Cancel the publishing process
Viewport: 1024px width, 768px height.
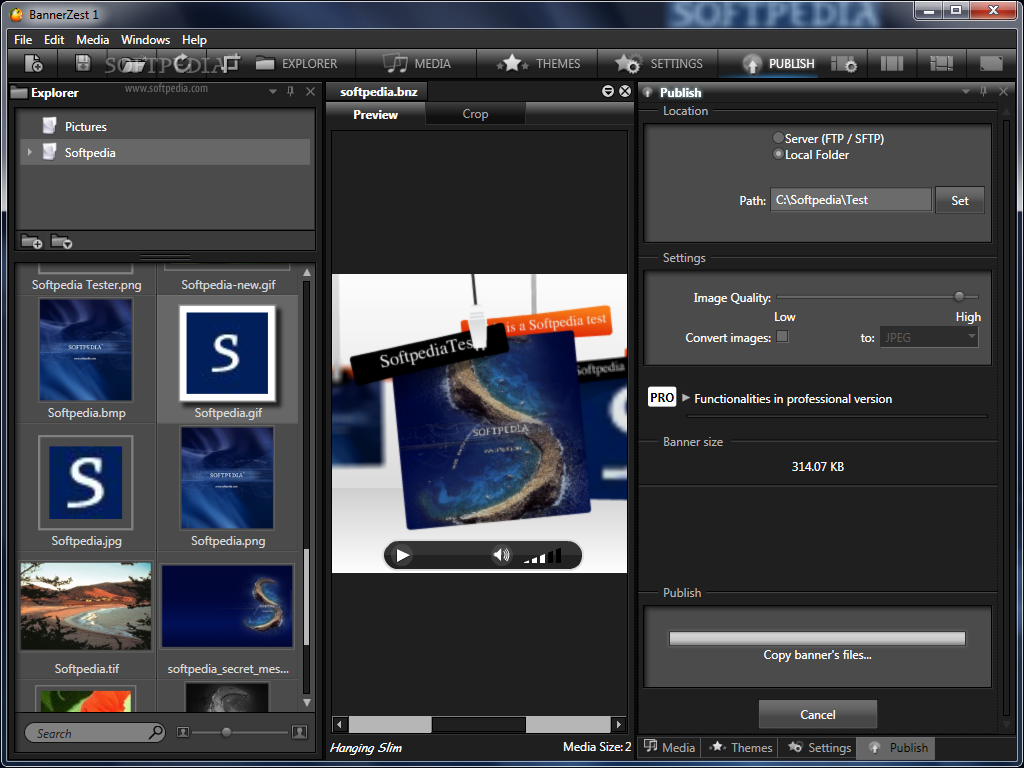(818, 714)
